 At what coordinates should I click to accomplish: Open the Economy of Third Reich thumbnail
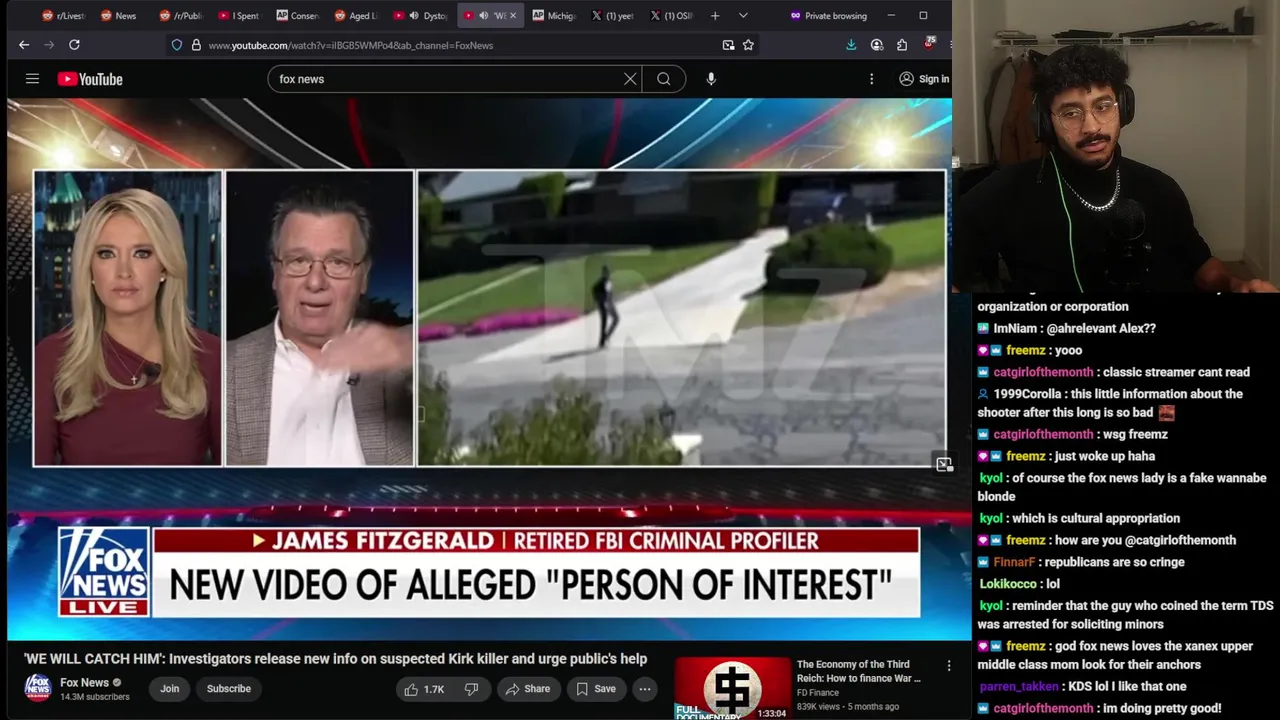click(732, 688)
